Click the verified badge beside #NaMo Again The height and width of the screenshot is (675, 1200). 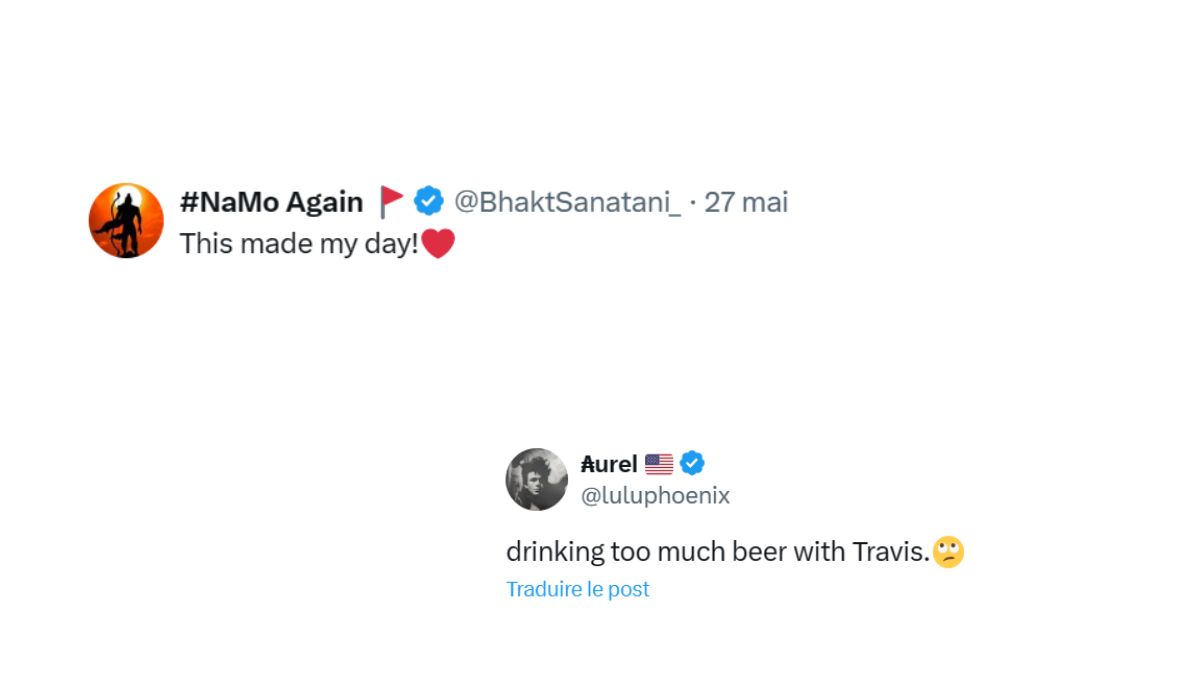(x=429, y=201)
